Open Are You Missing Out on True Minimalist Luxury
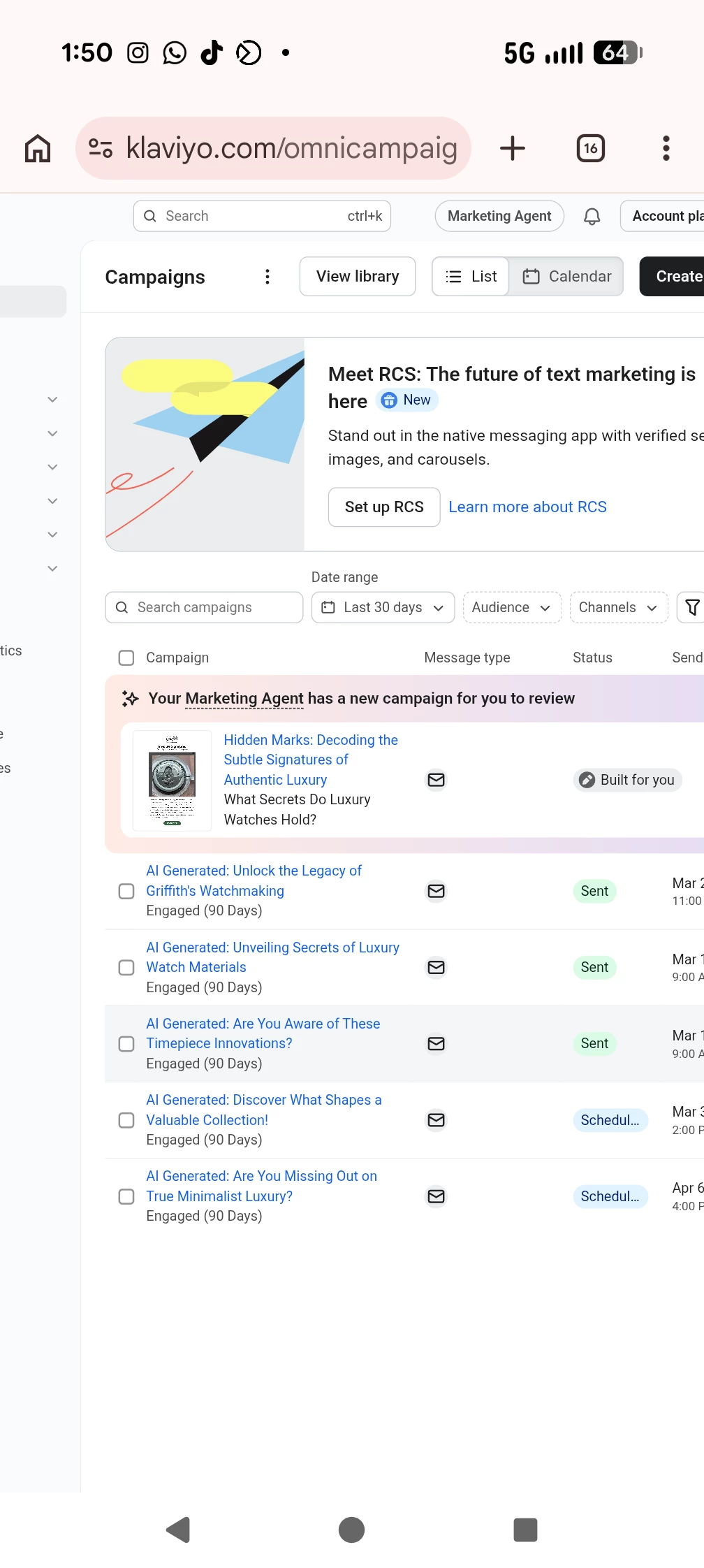This screenshot has height=1568, width=704. point(261,1186)
